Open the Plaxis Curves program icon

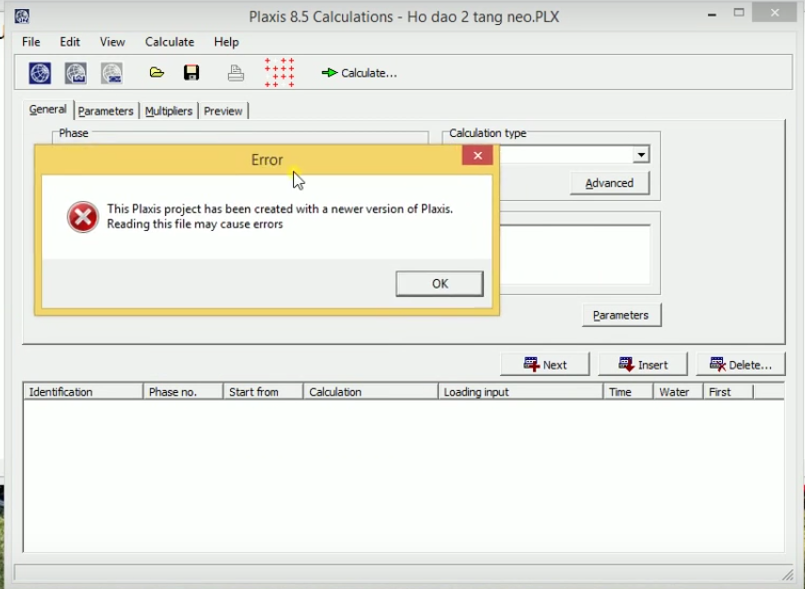(x=111, y=73)
